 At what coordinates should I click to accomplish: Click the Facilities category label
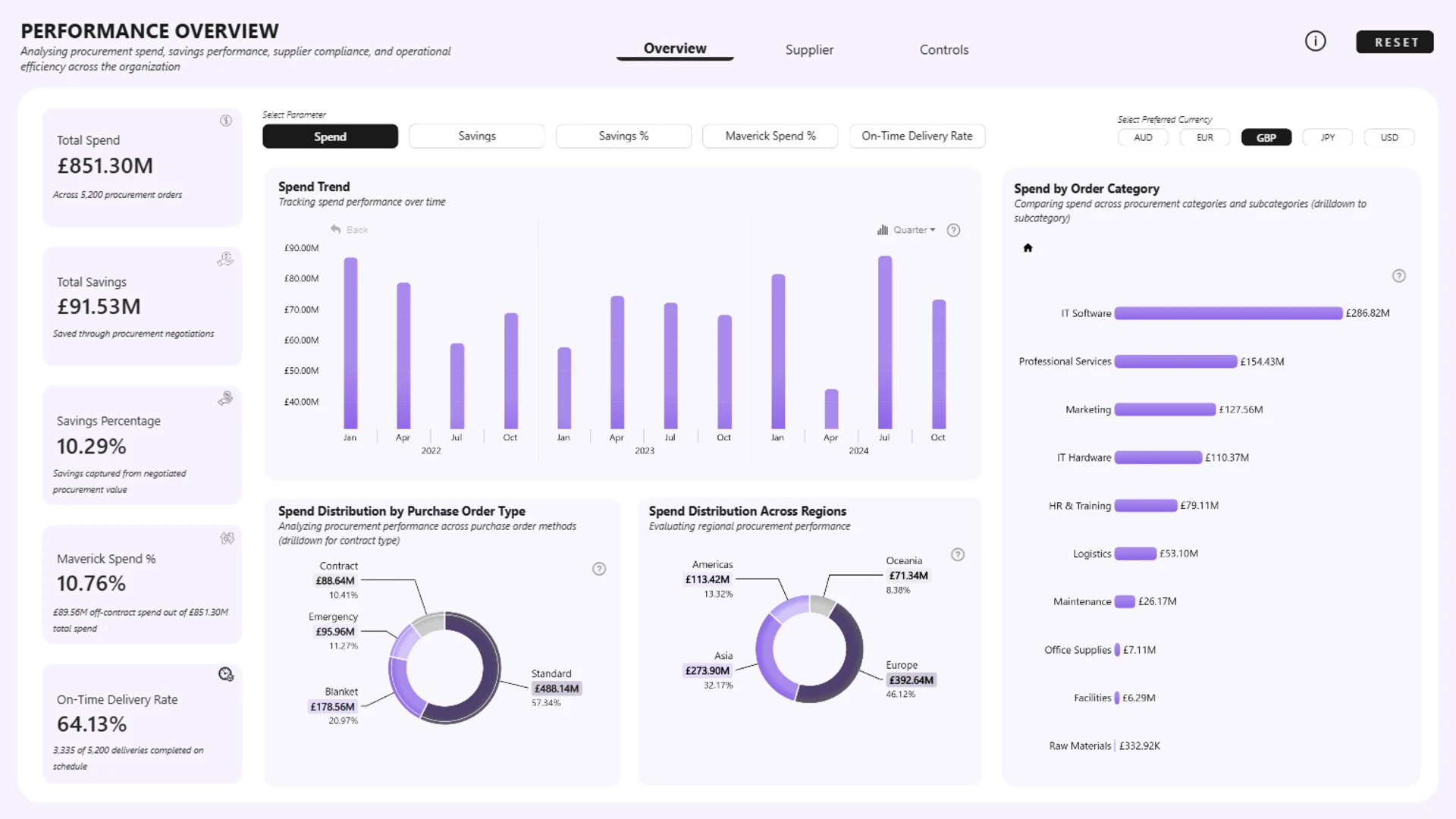click(x=1093, y=698)
